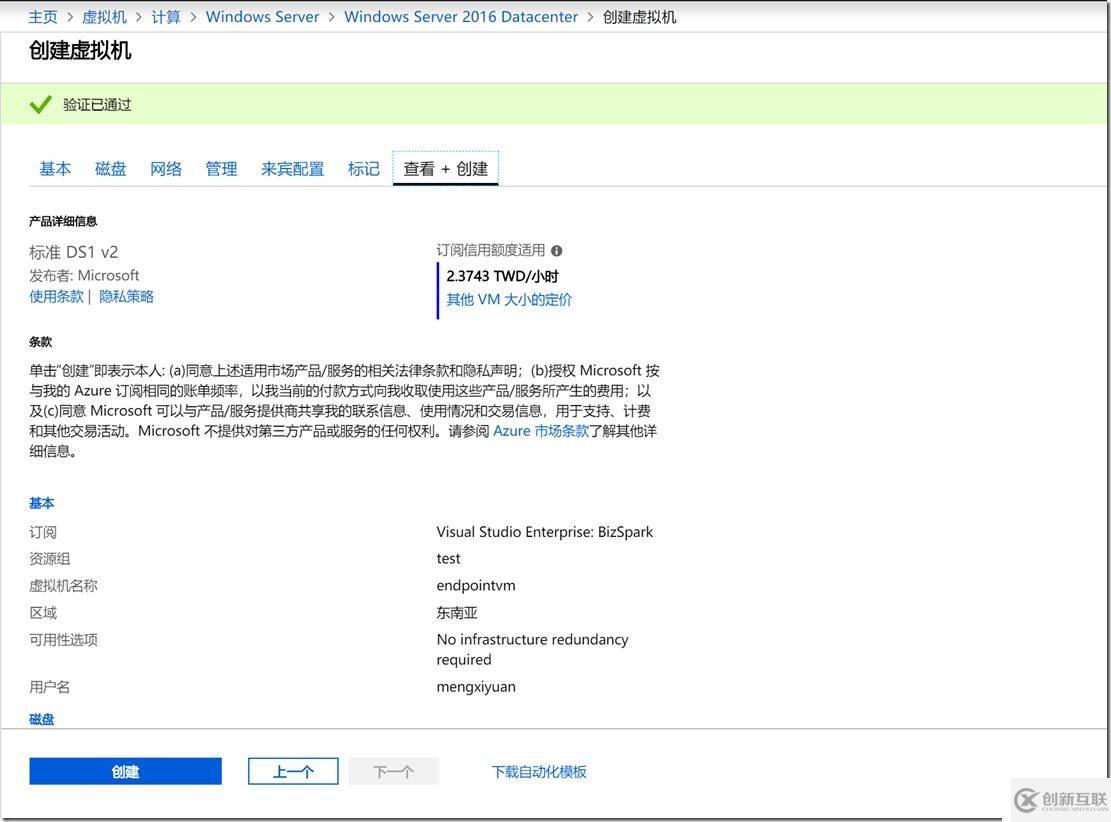Go to 主页 via the breadcrumb
Screen dimensions: 1111x822
point(42,16)
